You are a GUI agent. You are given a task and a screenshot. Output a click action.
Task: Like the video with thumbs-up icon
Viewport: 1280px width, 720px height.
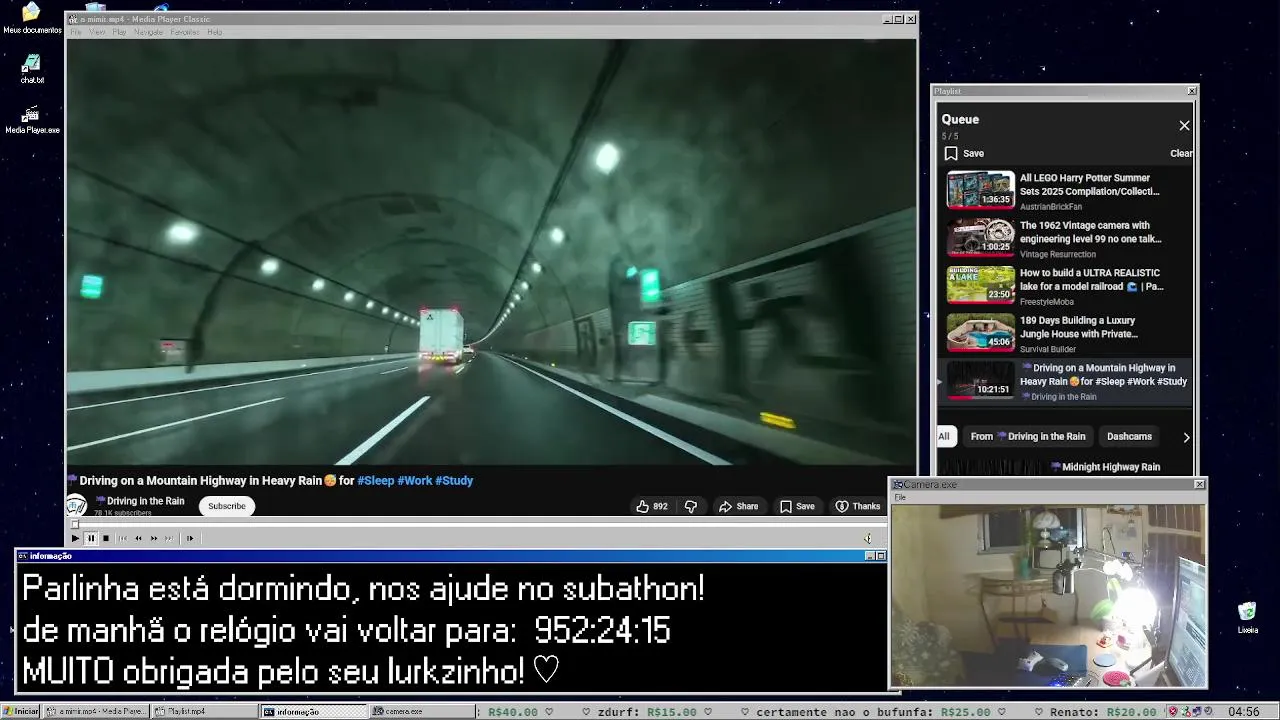(x=651, y=506)
